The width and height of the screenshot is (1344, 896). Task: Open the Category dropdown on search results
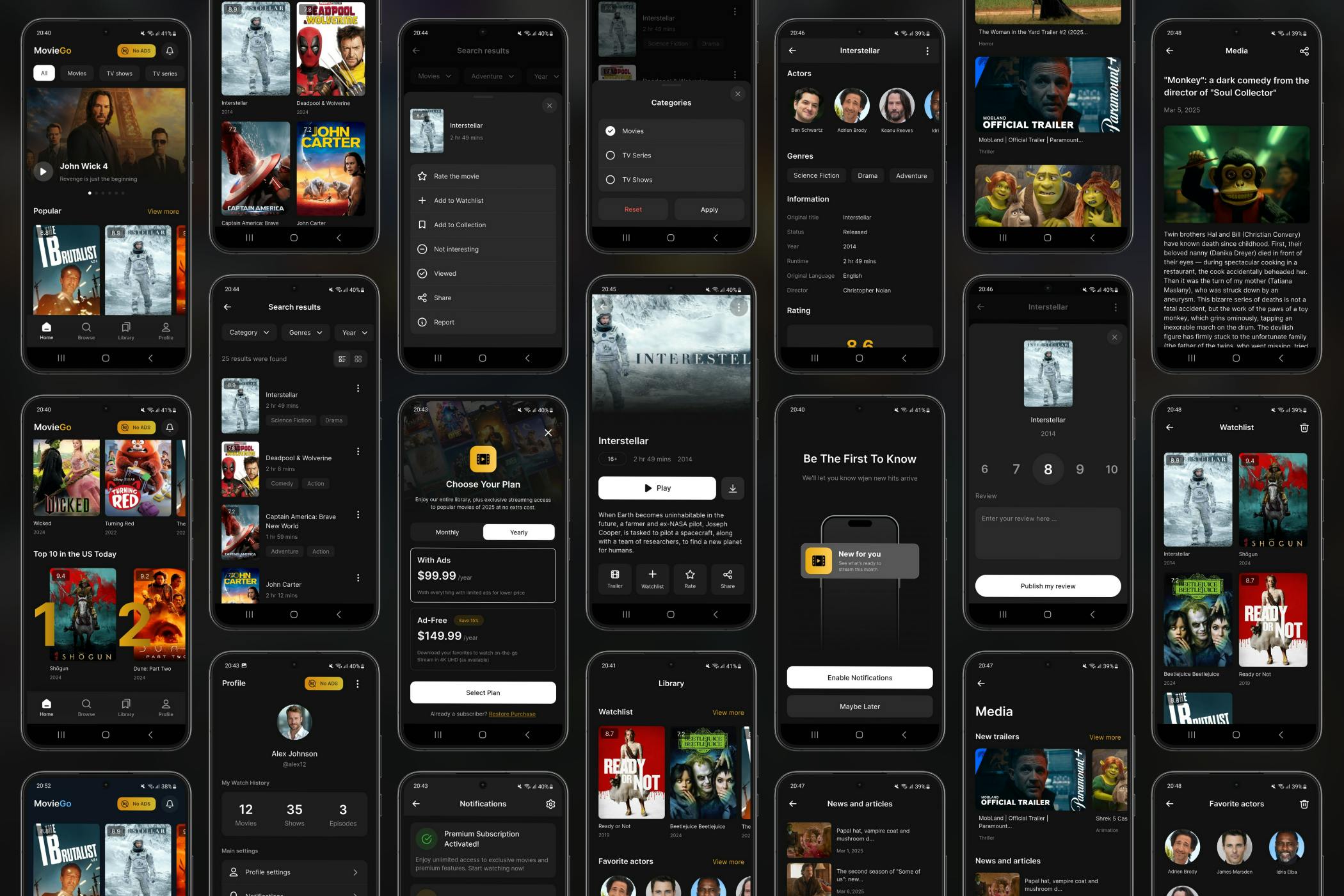click(x=248, y=332)
